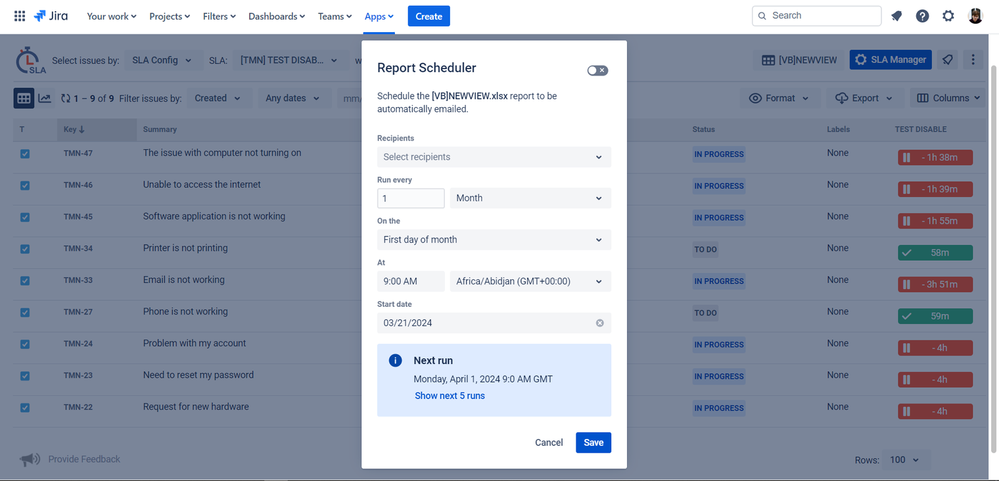Screen dimensions: 999x481
Task: Uncheck the TMN-45 row checkbox
Action: click(25, 217)
